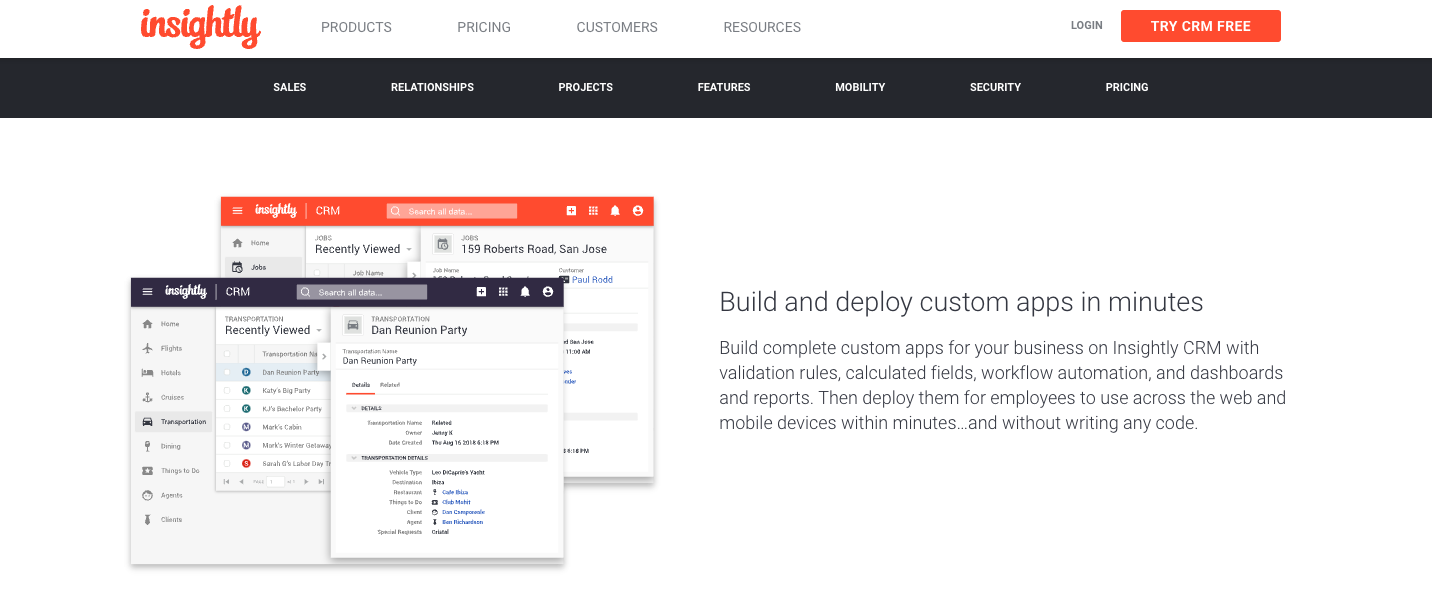Tick the checkbox for Sarah G's Labor Day row

coord(227,463)
